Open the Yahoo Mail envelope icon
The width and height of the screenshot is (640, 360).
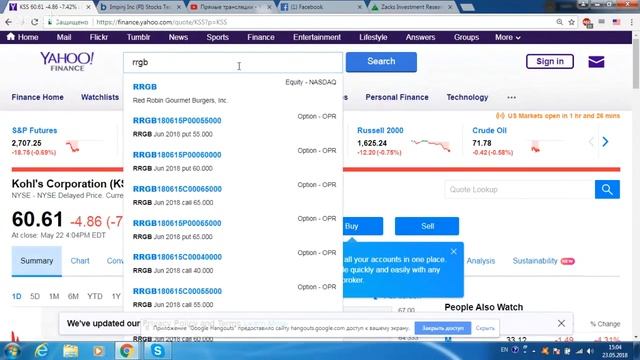pyautogui.click(x=596, y=62)
